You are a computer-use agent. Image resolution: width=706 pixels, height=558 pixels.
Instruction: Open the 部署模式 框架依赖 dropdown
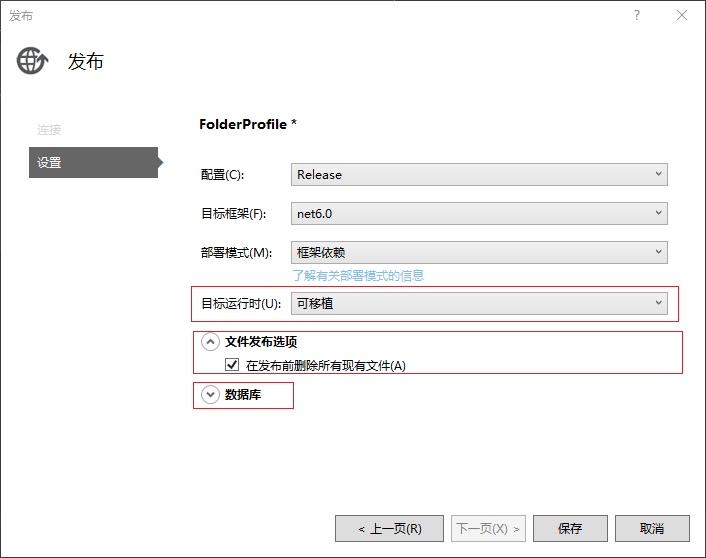point(479,253)
